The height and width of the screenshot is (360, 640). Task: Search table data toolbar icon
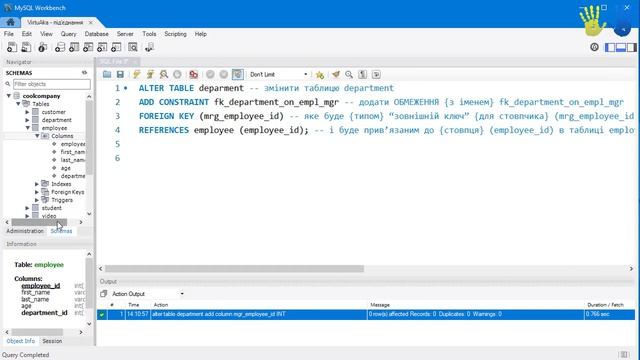pos(133,47)
